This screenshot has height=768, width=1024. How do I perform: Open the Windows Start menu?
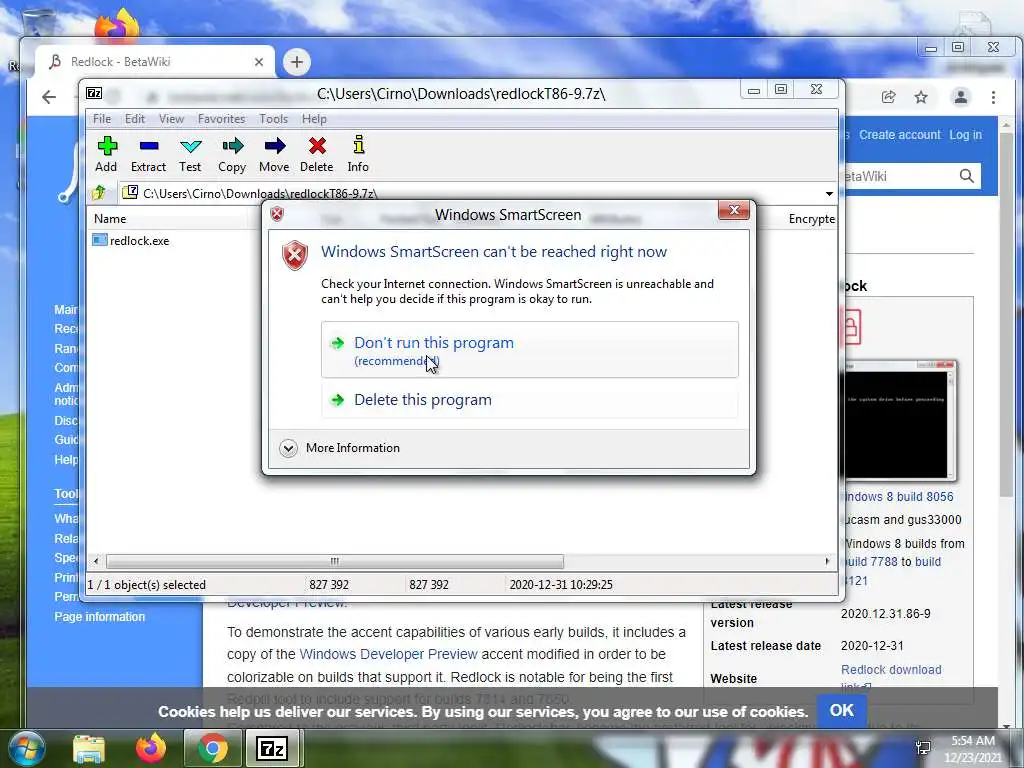pos(27,748)
